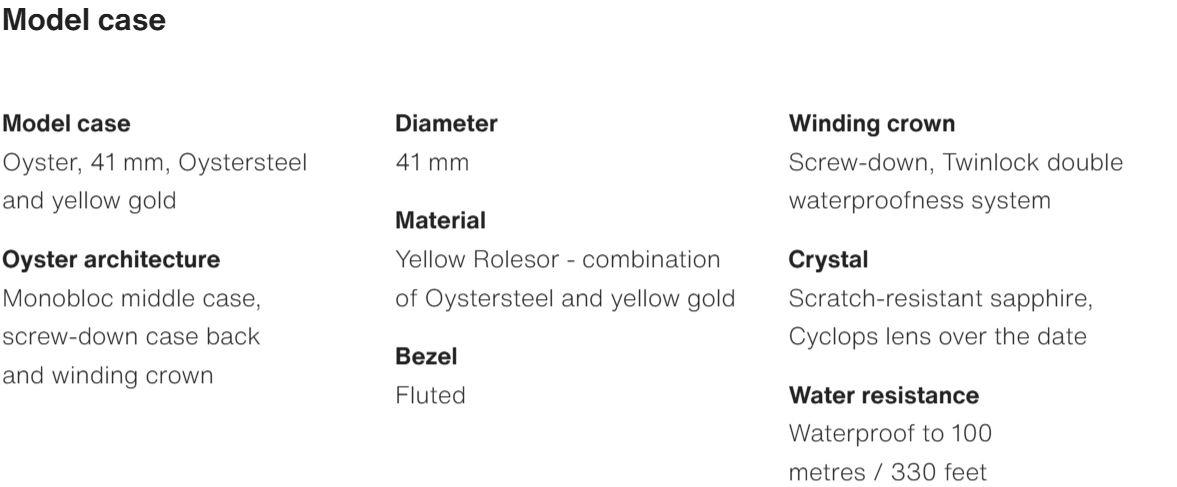Select the "Screw-down, Twinlock double" text line
The width and height of the screenshot is (1177, 487).
pos(955,162)
